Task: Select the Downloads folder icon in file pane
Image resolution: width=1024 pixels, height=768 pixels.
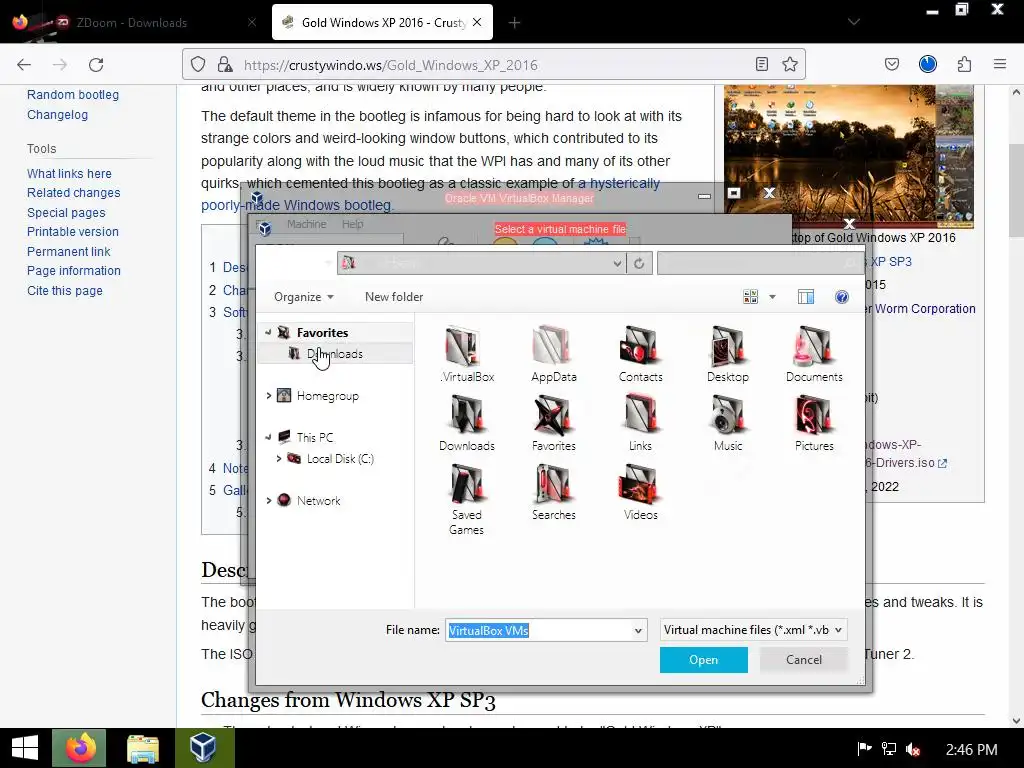Action: [466, 415]
